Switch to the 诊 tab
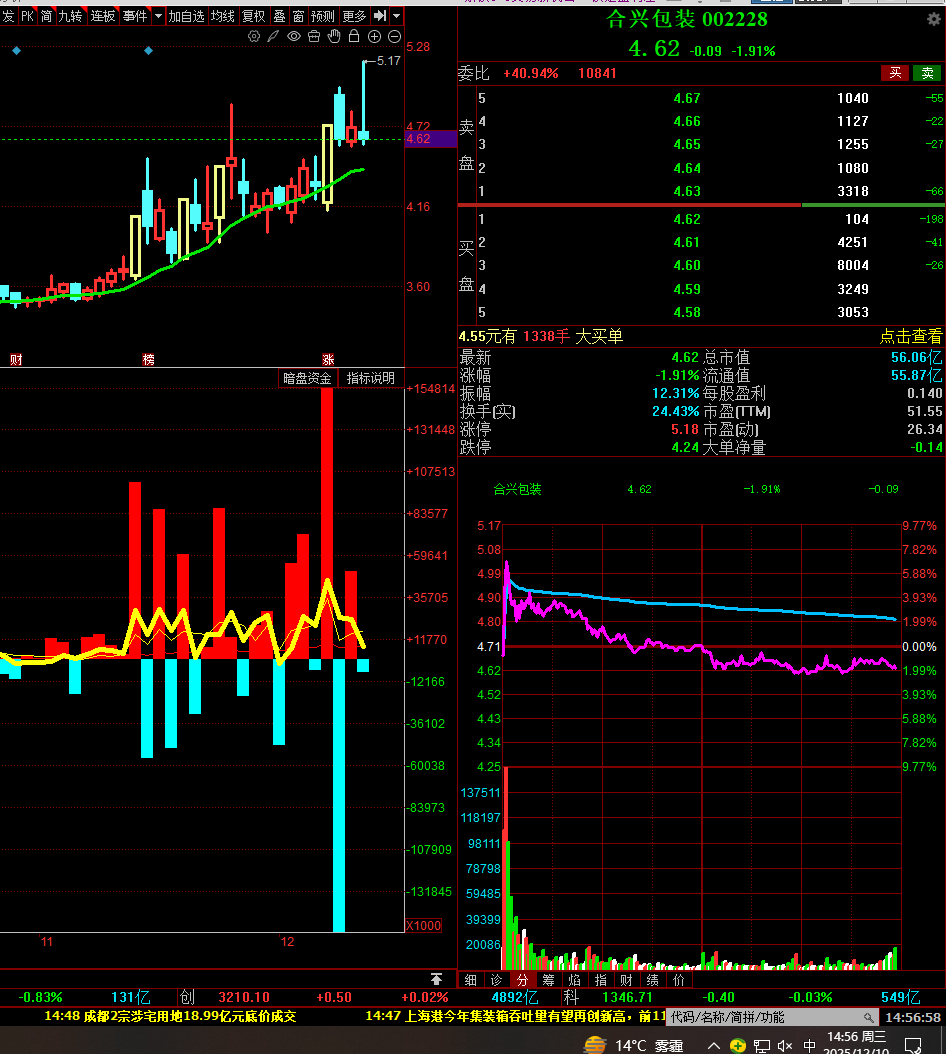946x1054 pixels. [x=496, y=980]
